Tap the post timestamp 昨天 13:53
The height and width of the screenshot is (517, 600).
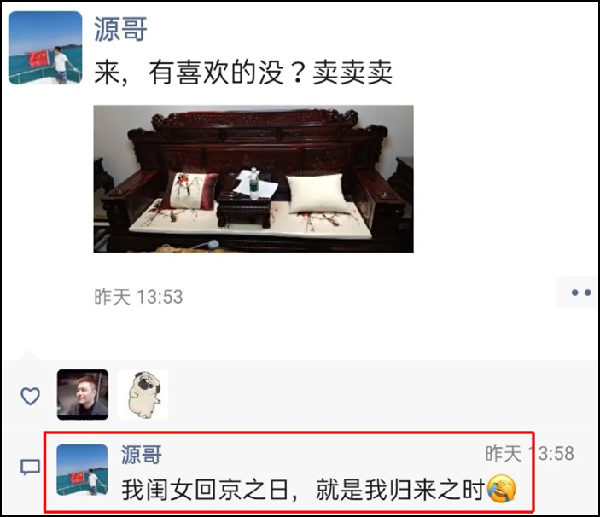click(x=139, y=297)
